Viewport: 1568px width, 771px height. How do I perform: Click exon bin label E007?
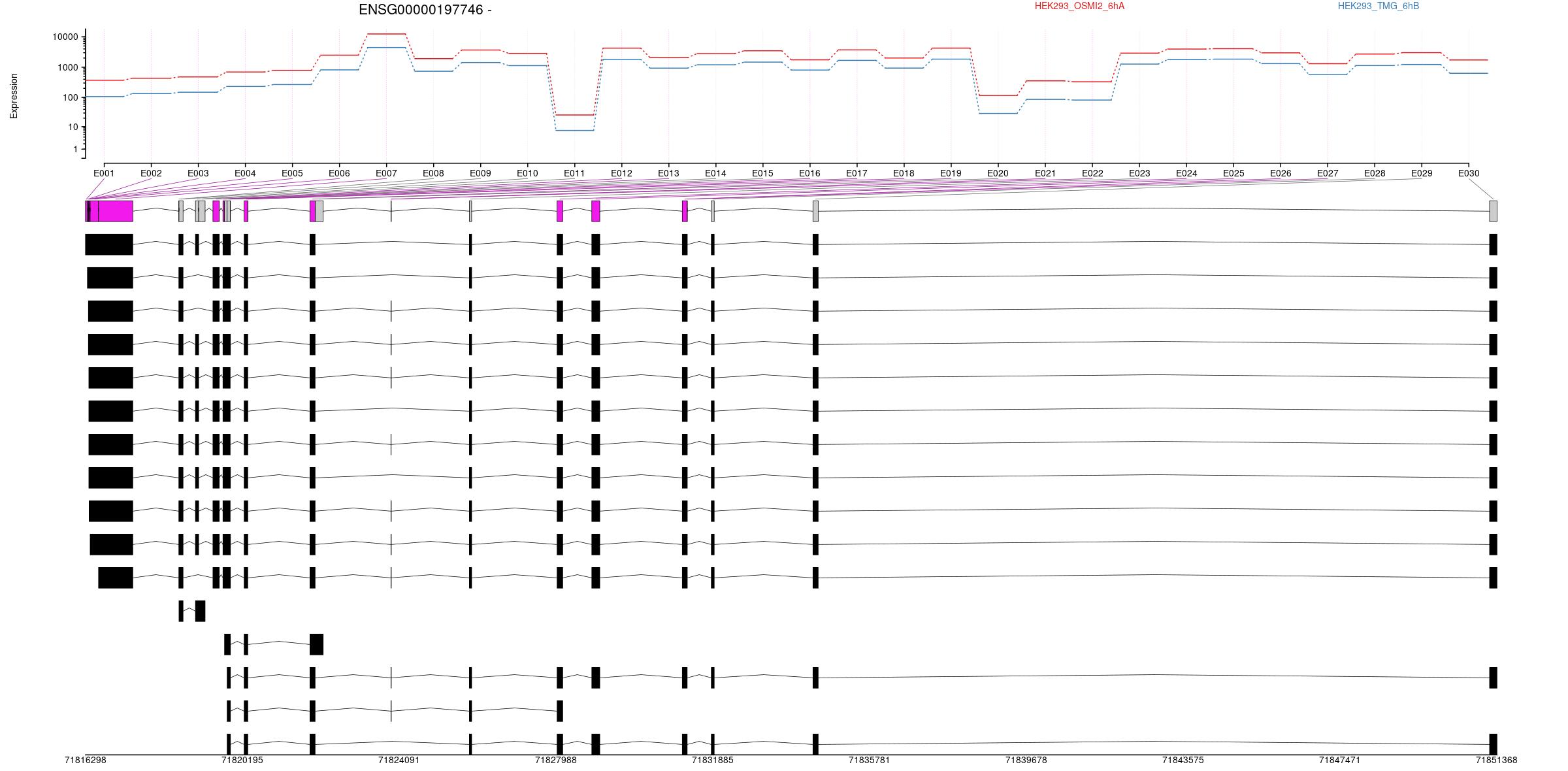click(386, 173)
